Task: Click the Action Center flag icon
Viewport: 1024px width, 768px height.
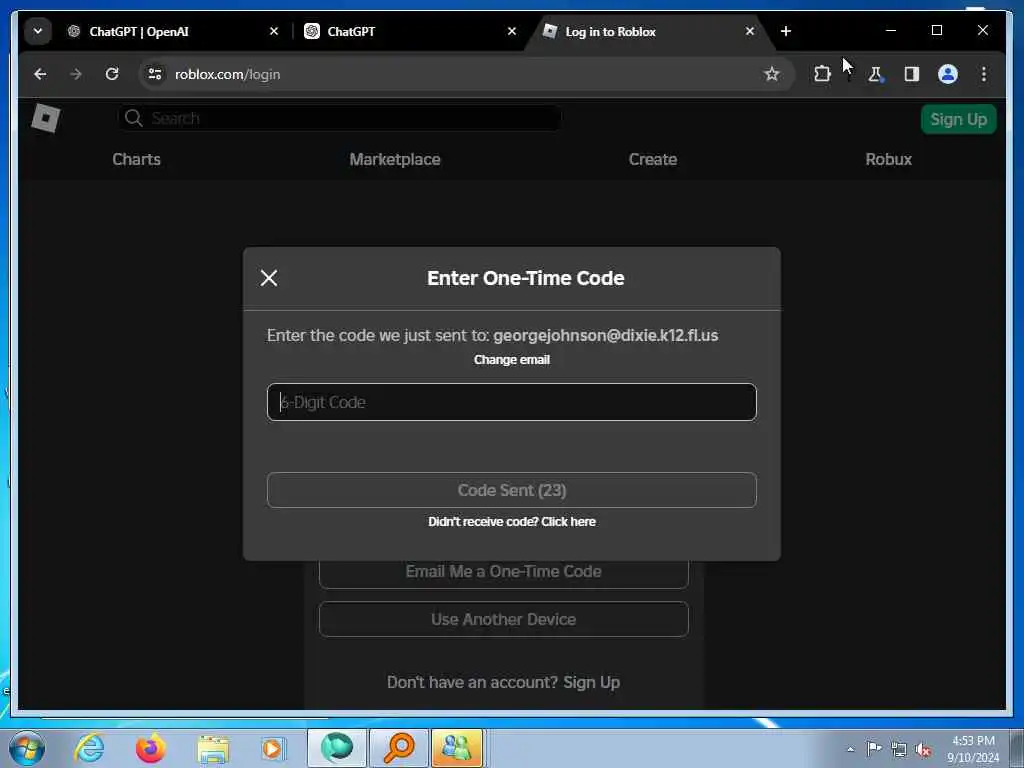Action: pyautogui.click(x=874, y=749)
